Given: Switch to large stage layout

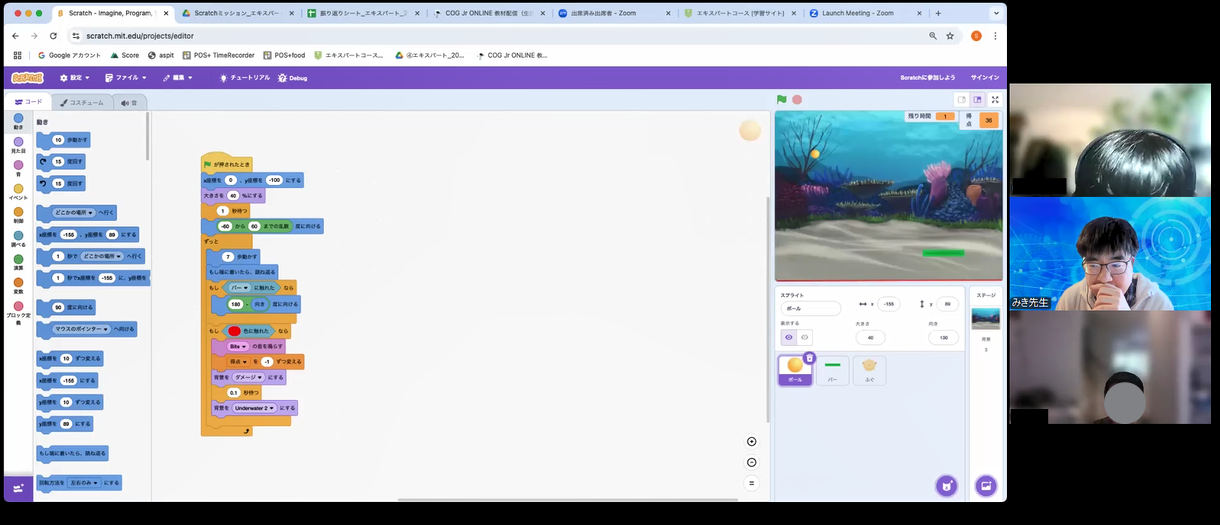Looking at the screenshot, I should pyautogui.click(x=977, y=100).
